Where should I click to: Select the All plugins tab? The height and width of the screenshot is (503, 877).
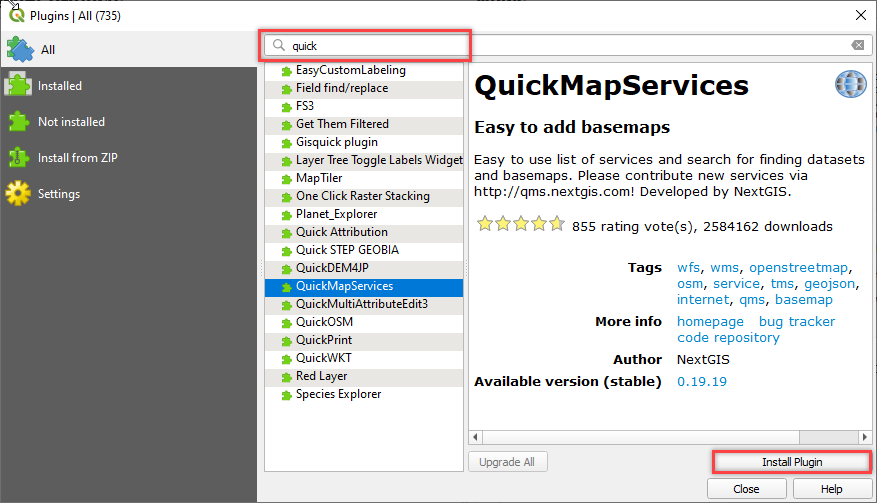click(48, 49)
